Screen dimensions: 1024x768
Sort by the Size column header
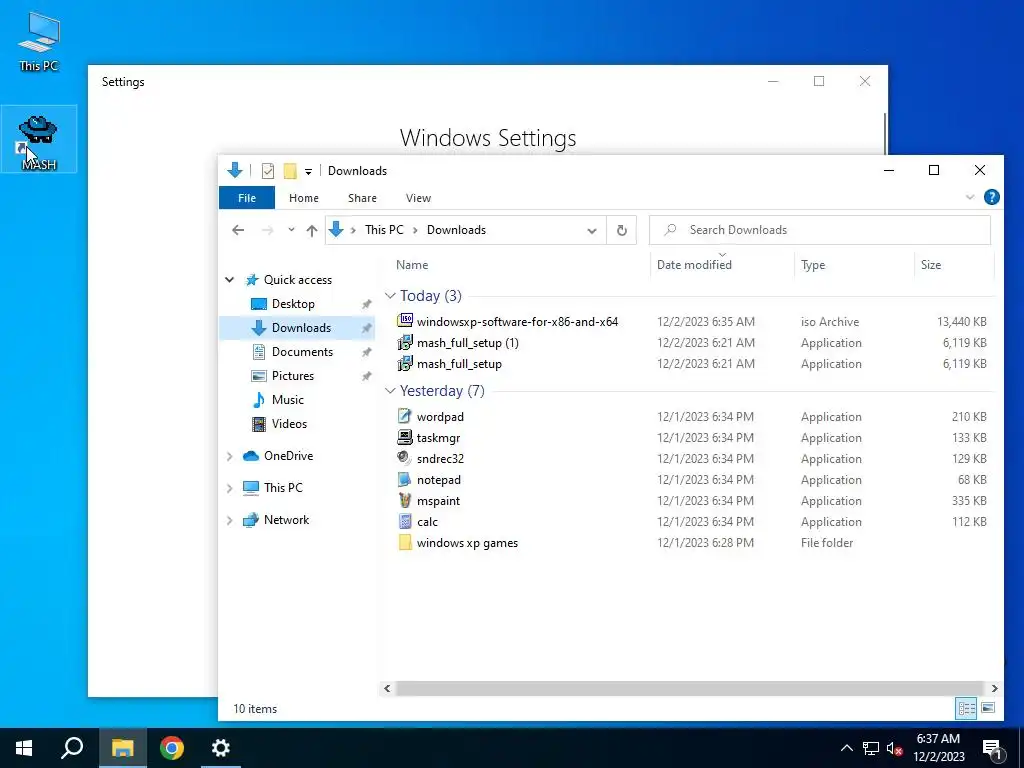931,264
